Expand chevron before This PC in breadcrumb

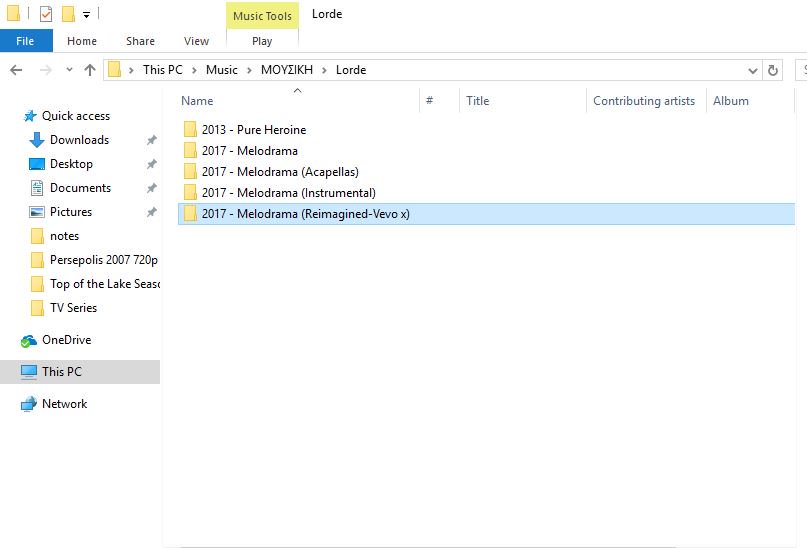point(131,70)
